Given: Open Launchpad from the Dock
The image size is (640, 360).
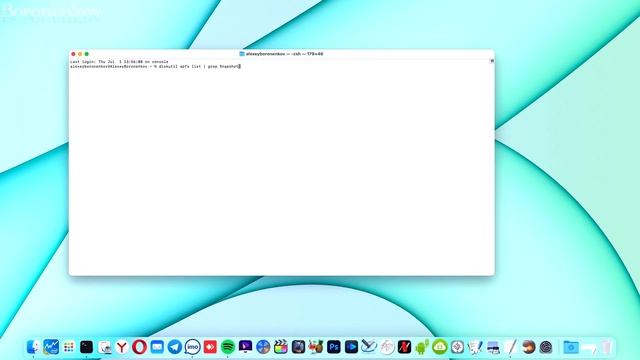Looking at the screenshot, I should 69,347.
